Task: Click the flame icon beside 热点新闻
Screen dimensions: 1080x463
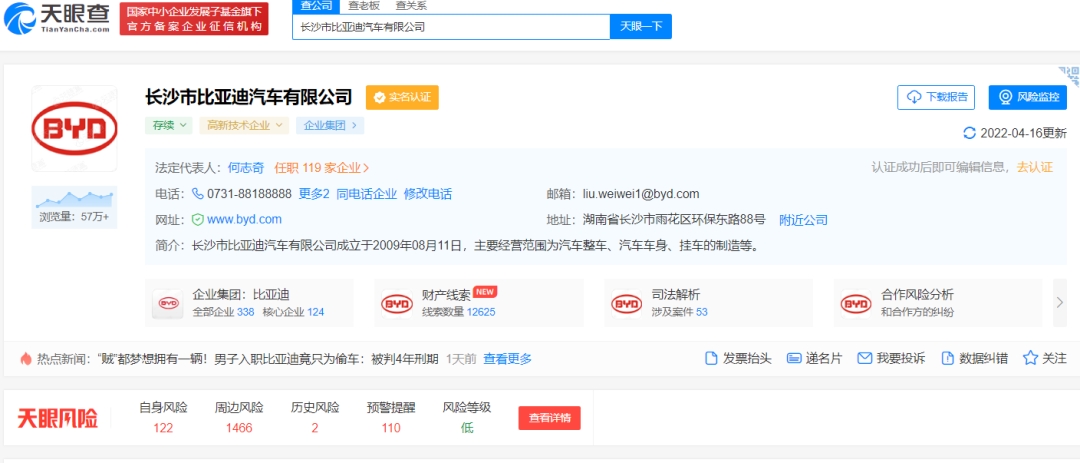Action: click(x=26, y=358)
